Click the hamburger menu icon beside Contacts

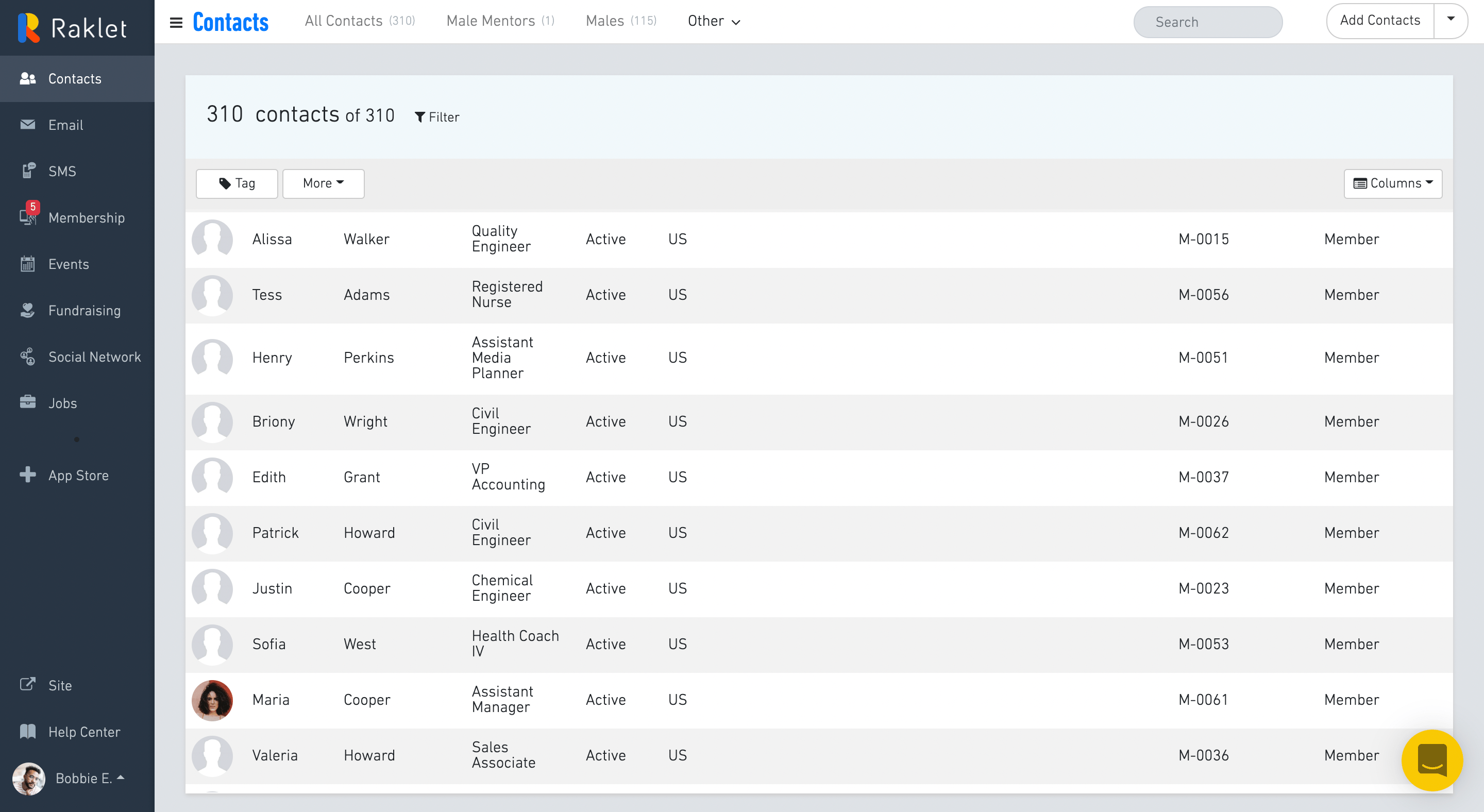[176, 22]
